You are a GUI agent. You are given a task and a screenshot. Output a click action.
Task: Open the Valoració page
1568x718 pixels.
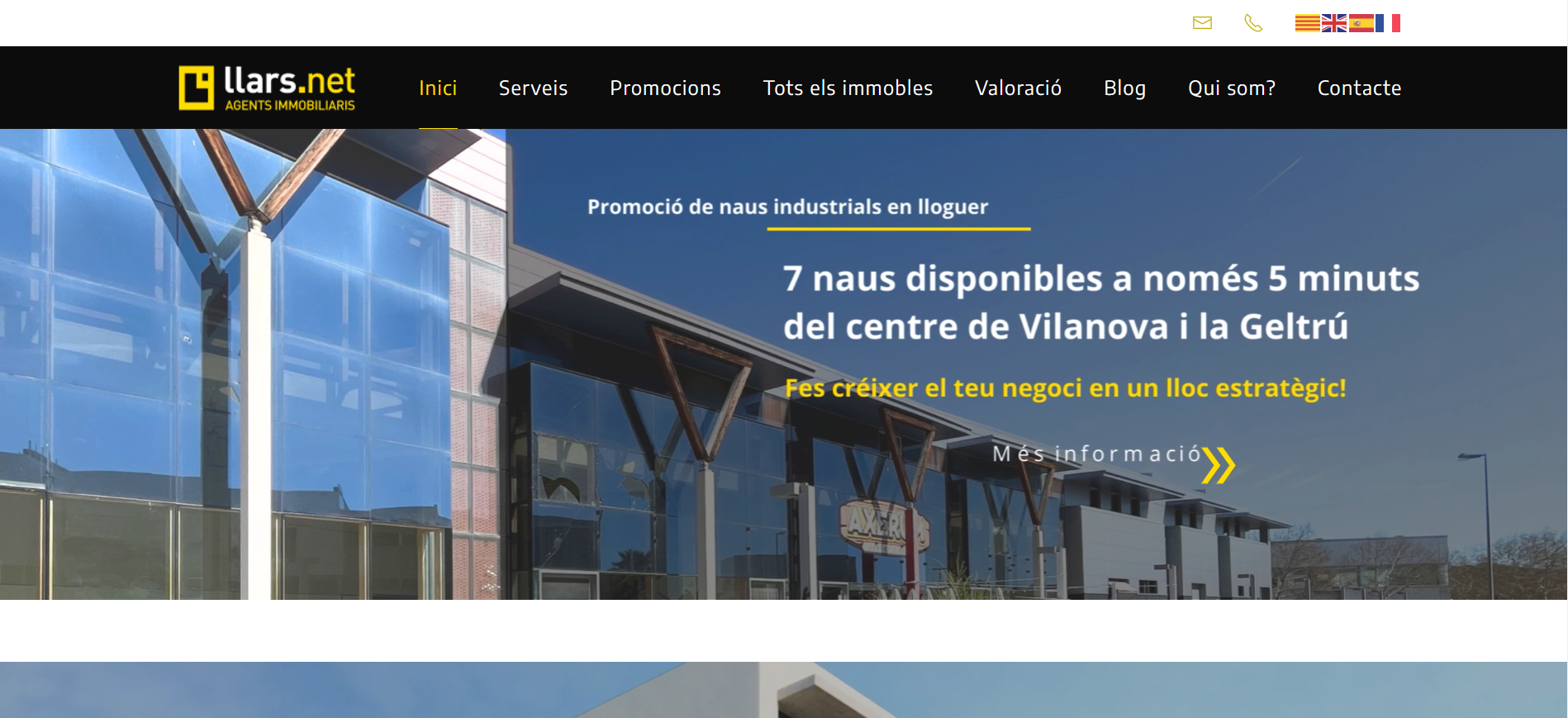[1018, 88]
